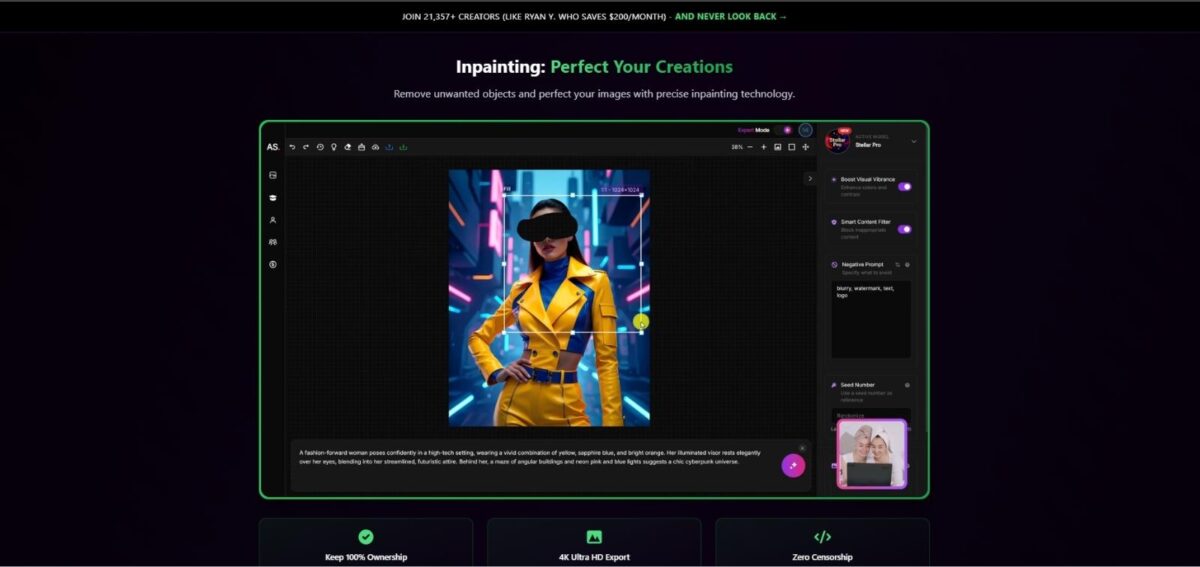
Task: Click the AND NEVER LOOK BACK link
Action: click(x=731, y=17)
